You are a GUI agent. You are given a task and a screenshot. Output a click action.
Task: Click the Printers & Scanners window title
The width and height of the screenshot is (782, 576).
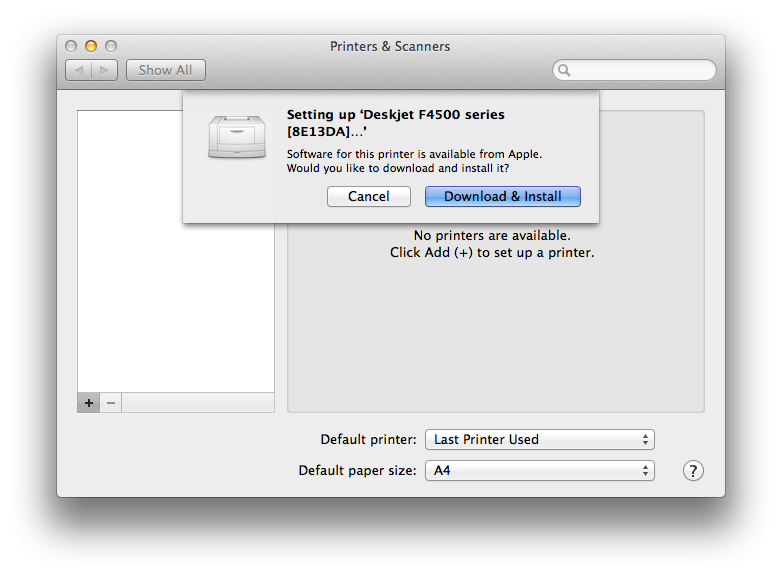[x=390, y=46]
